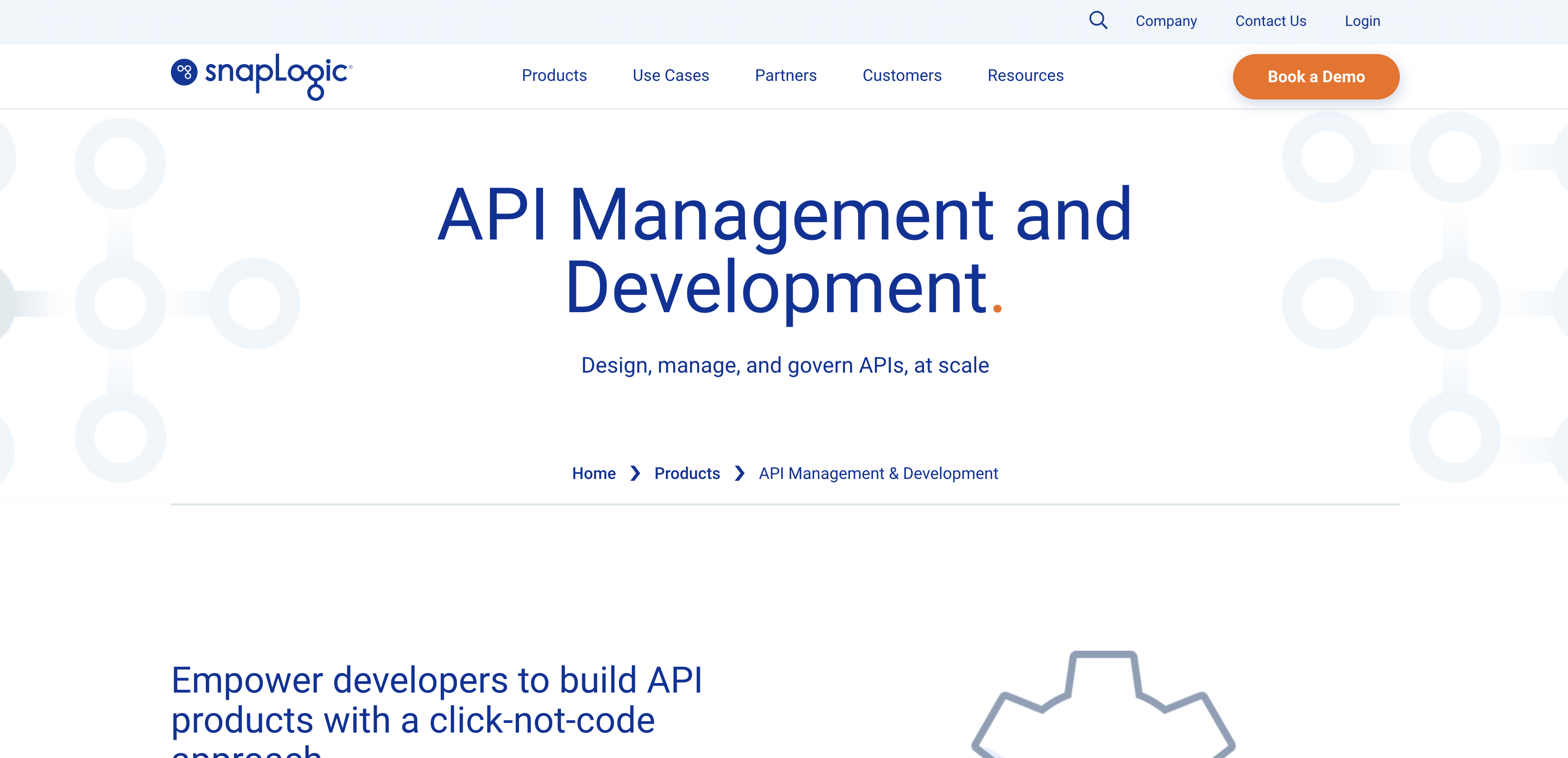Screen dimensions: 1568x758
Task: Go to Products in the breadcrumb trail
Action: 687,473
